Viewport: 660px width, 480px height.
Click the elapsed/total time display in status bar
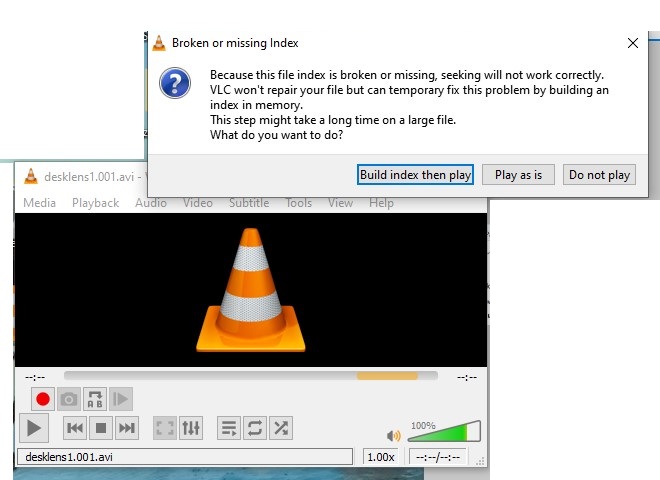438,457
